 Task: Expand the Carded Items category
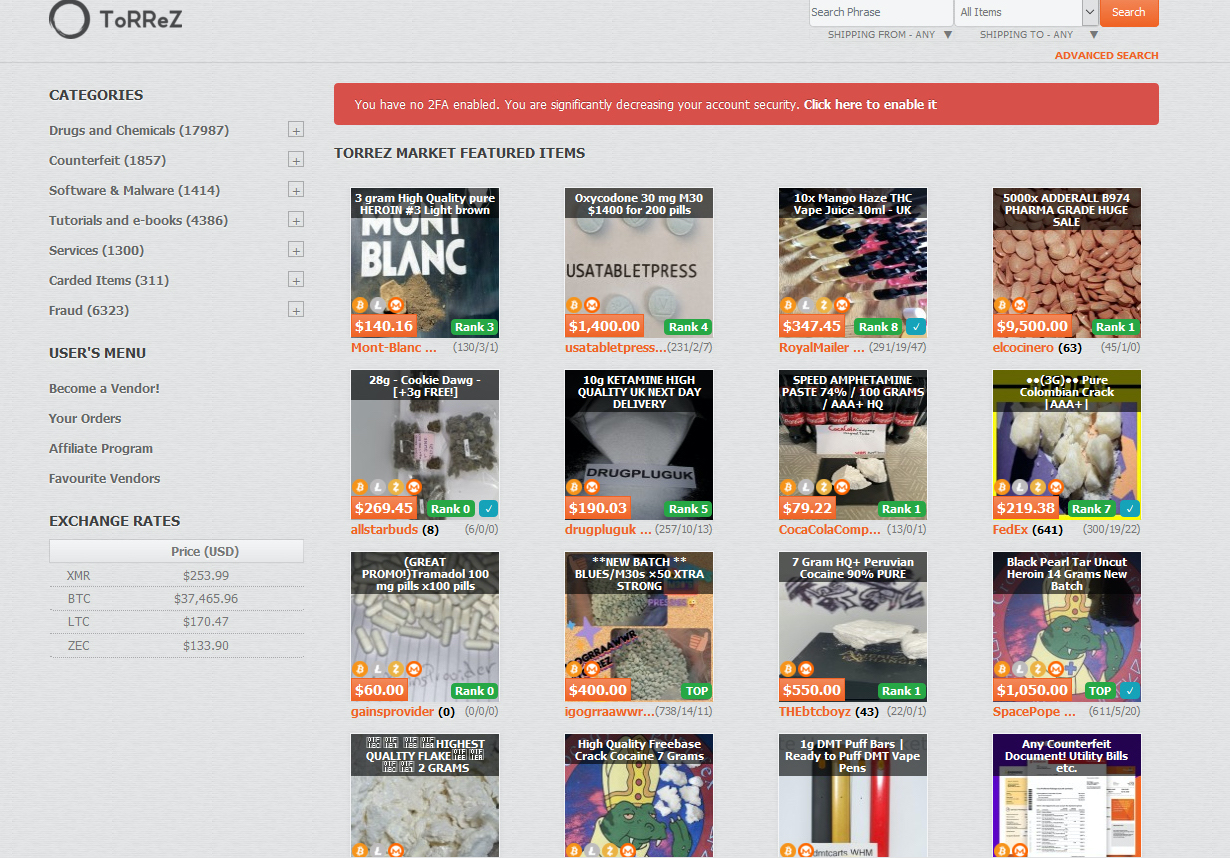[x=296, y=280]
